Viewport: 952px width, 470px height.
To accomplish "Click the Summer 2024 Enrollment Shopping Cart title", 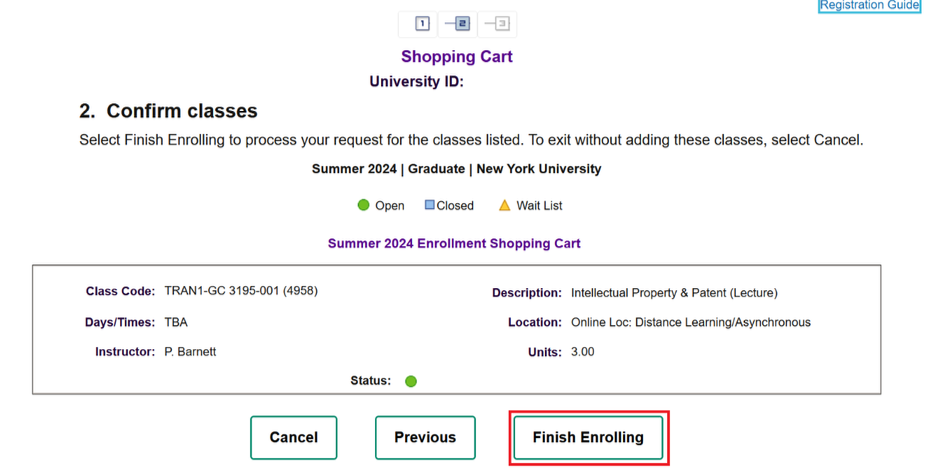I will pyautogui.click(x=454, y=244).
